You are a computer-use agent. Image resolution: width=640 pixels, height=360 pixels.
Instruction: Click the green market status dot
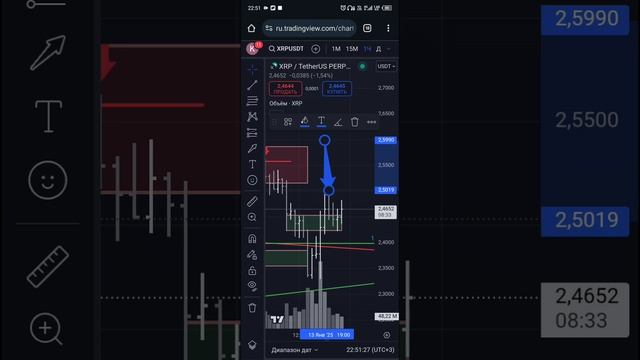(x=362, y=66)
